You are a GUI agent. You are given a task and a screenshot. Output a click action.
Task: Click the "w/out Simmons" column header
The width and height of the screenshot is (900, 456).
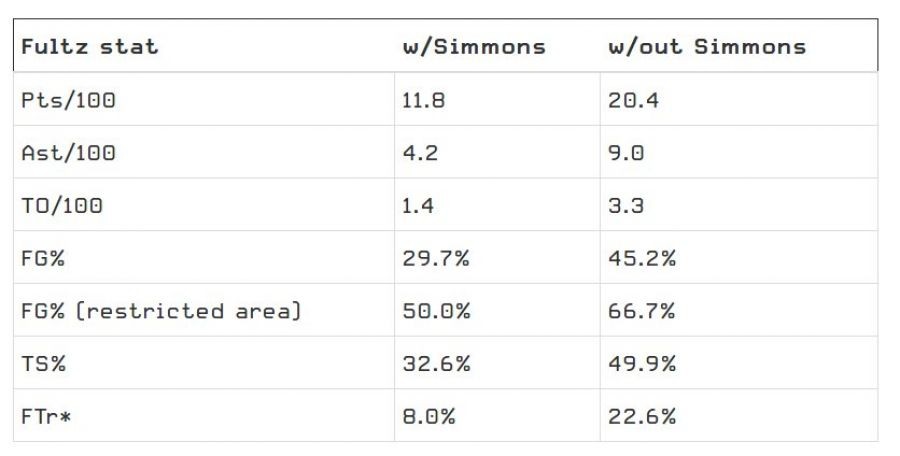point(706,47)
